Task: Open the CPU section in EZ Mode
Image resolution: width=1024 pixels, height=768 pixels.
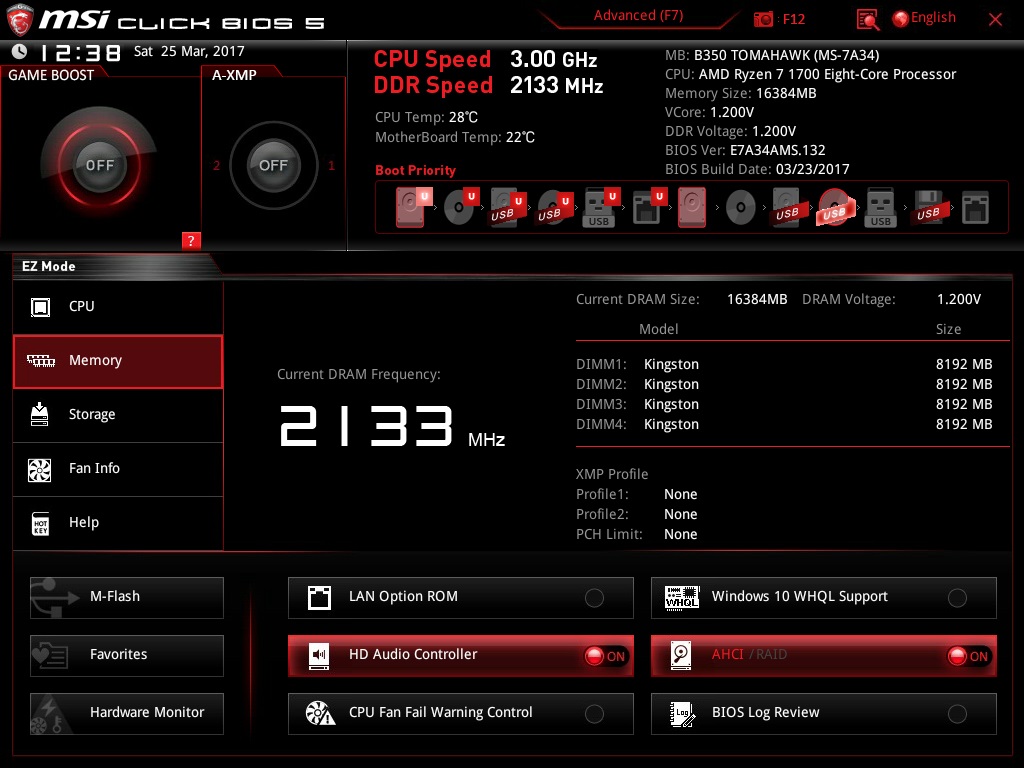Action: click(118, 306)
